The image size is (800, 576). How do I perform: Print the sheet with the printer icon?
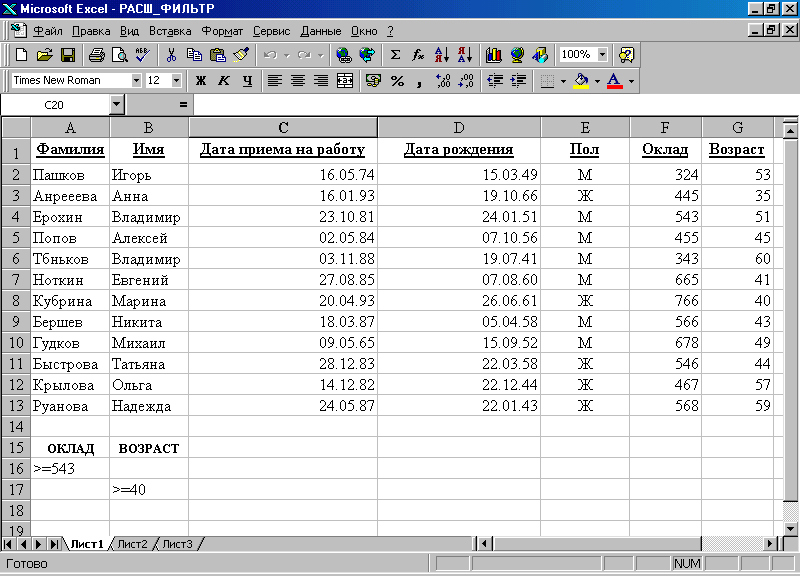coord(96,55)
